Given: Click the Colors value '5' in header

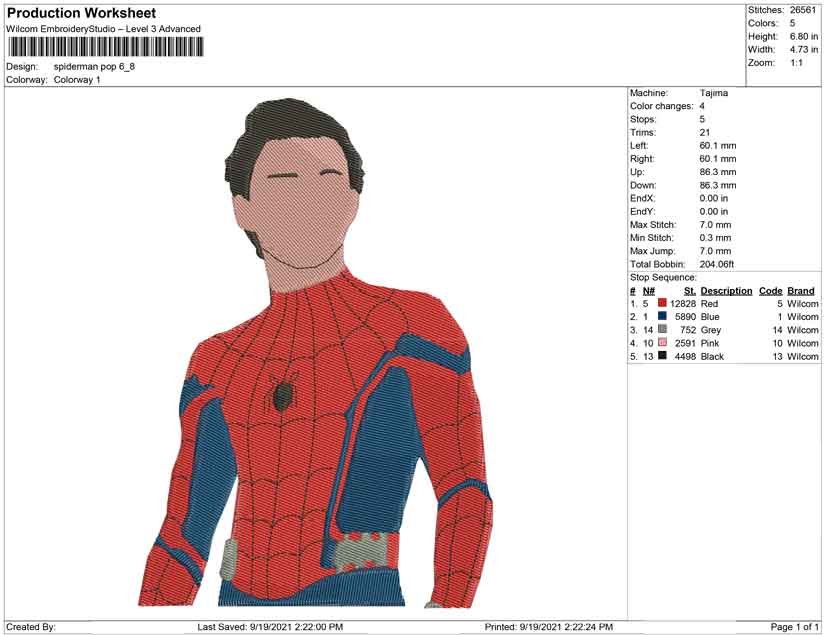Looking at the screenshot, I should click(792, 23).
